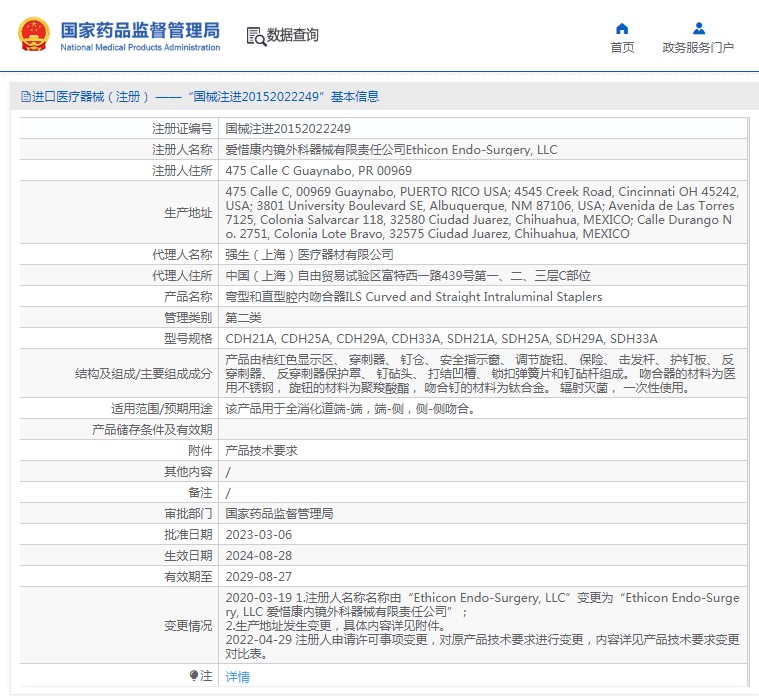This screenshot has height=696, width=759.
Task: Click the lightbulb icon next to 注
Action: tap(194, 675)
